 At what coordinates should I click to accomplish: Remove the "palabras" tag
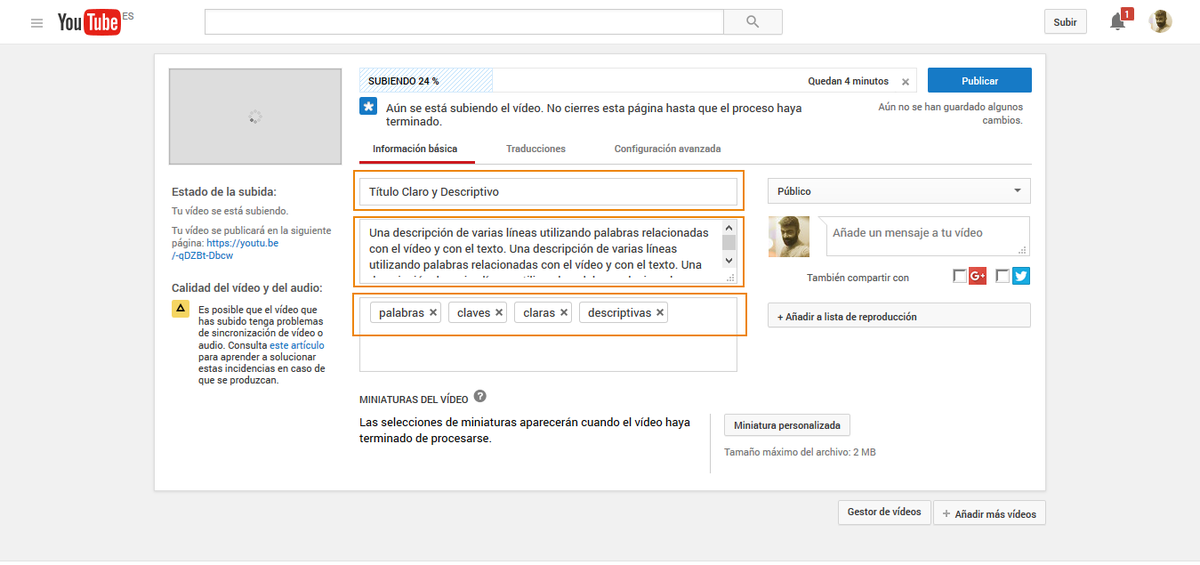(x=433, y=313)
